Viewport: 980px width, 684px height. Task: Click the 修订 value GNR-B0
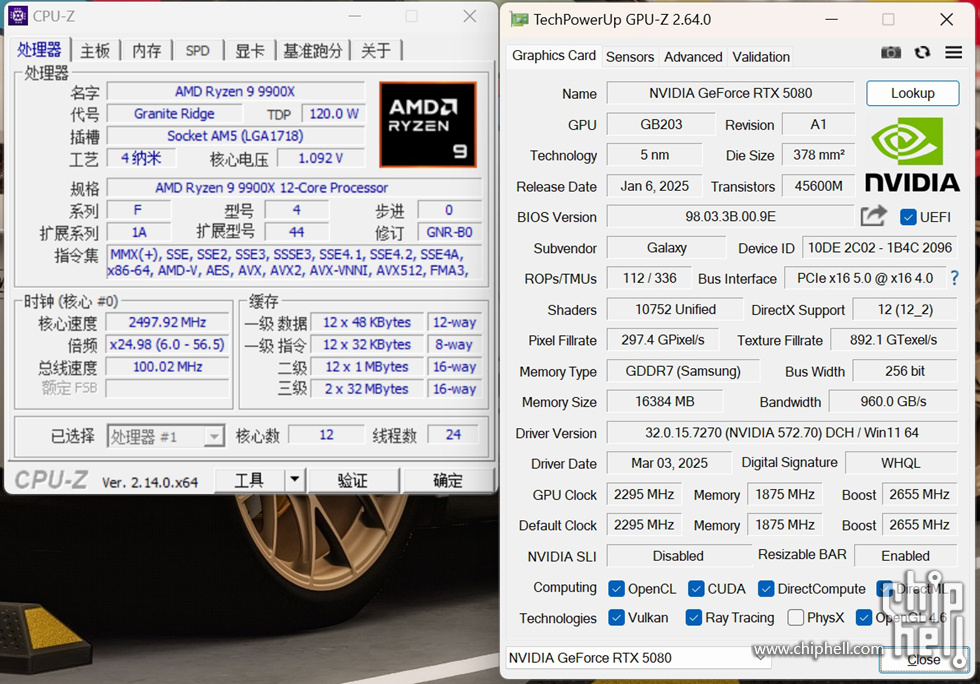(x=449, y=232)
